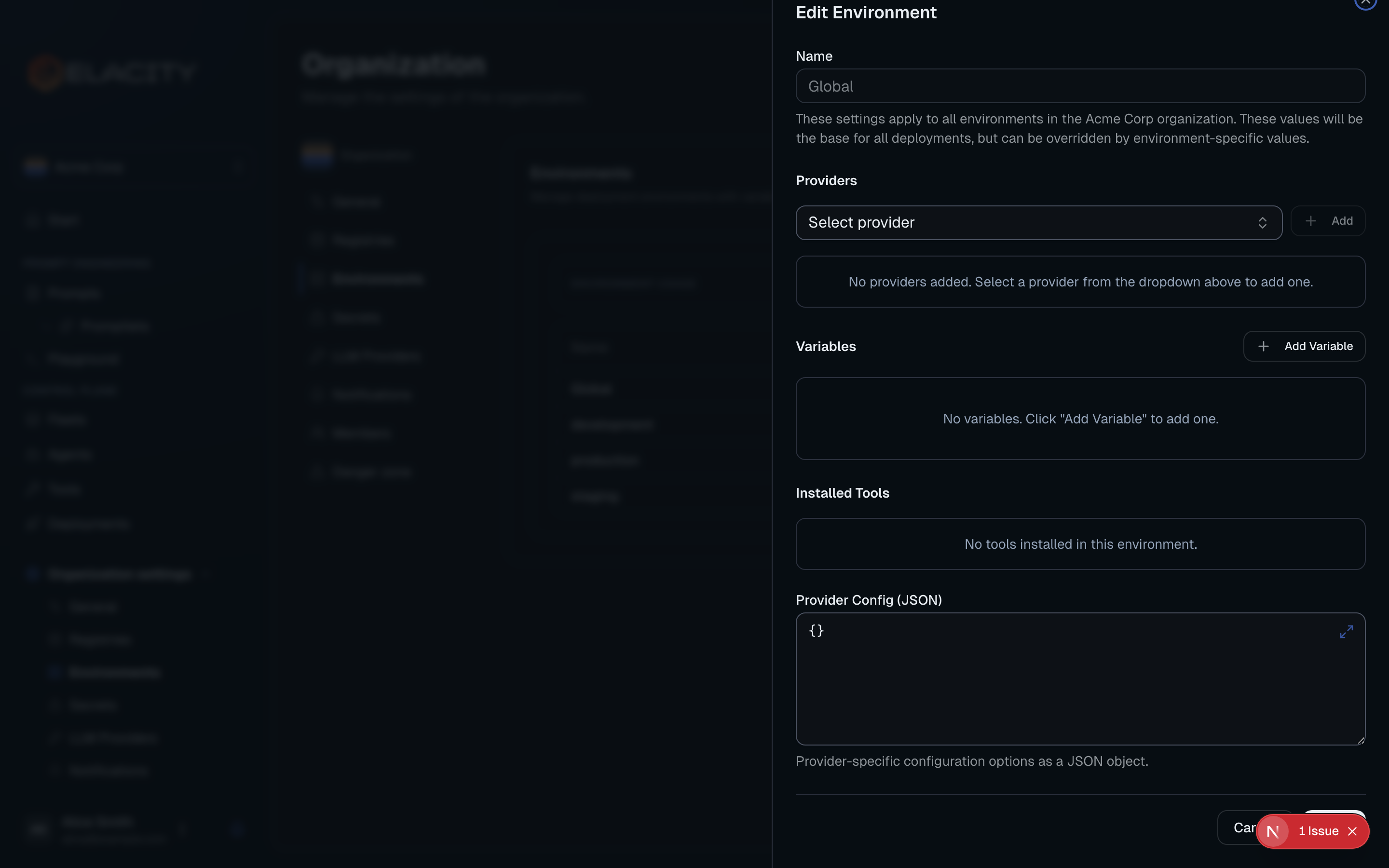Close the Edit Environment panel
Screen dimensions: 1389x868
point(1365,3)
